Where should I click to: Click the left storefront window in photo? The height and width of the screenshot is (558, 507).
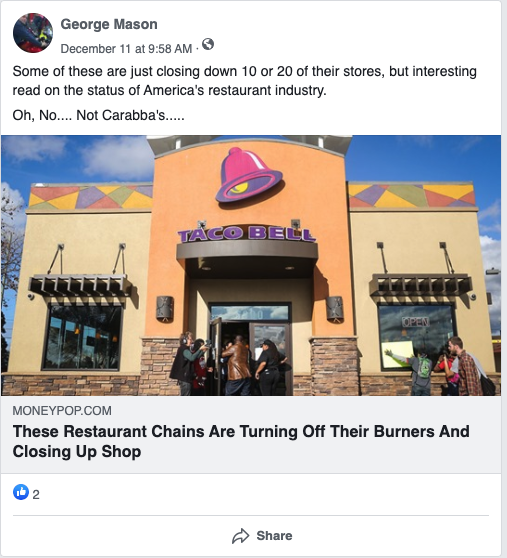pos(83,337)
